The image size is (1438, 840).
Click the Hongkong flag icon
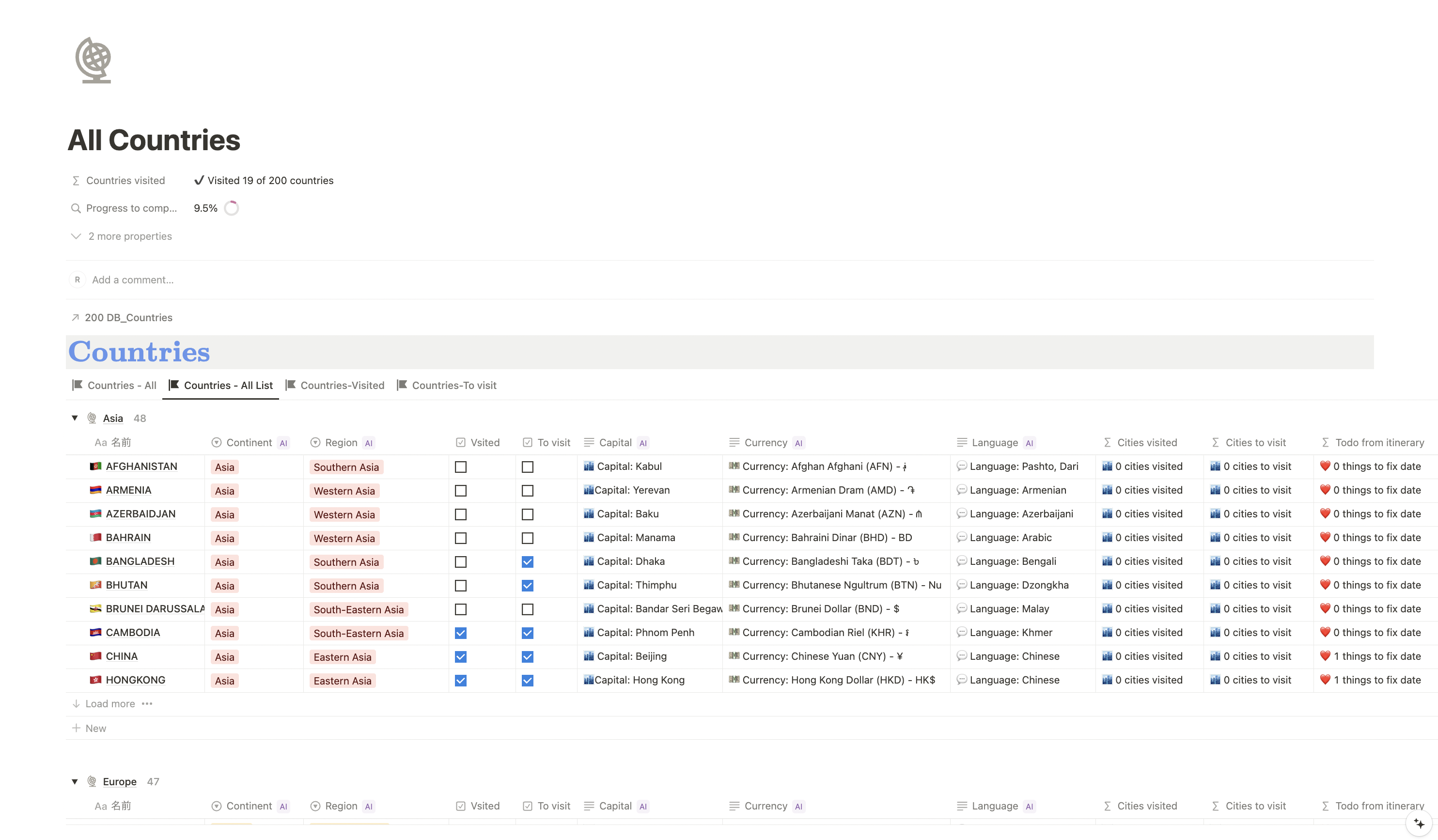click(95, 680)
